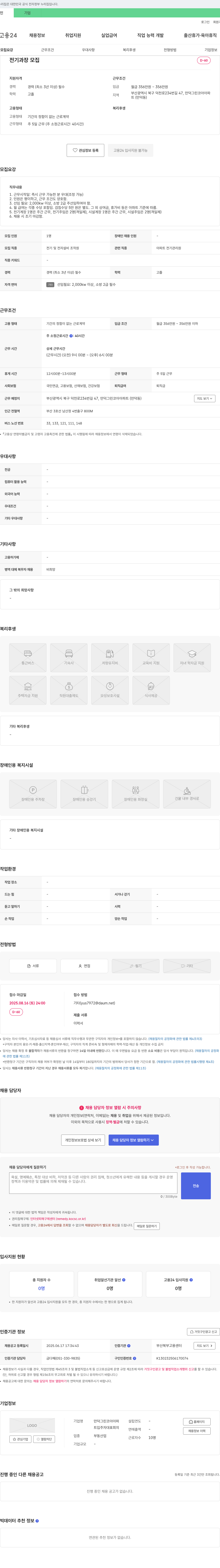This screenshot has height=1568, width=220.
Task: Click the 로그인 link
Action: pyautogui.click(x=205, y=22)
